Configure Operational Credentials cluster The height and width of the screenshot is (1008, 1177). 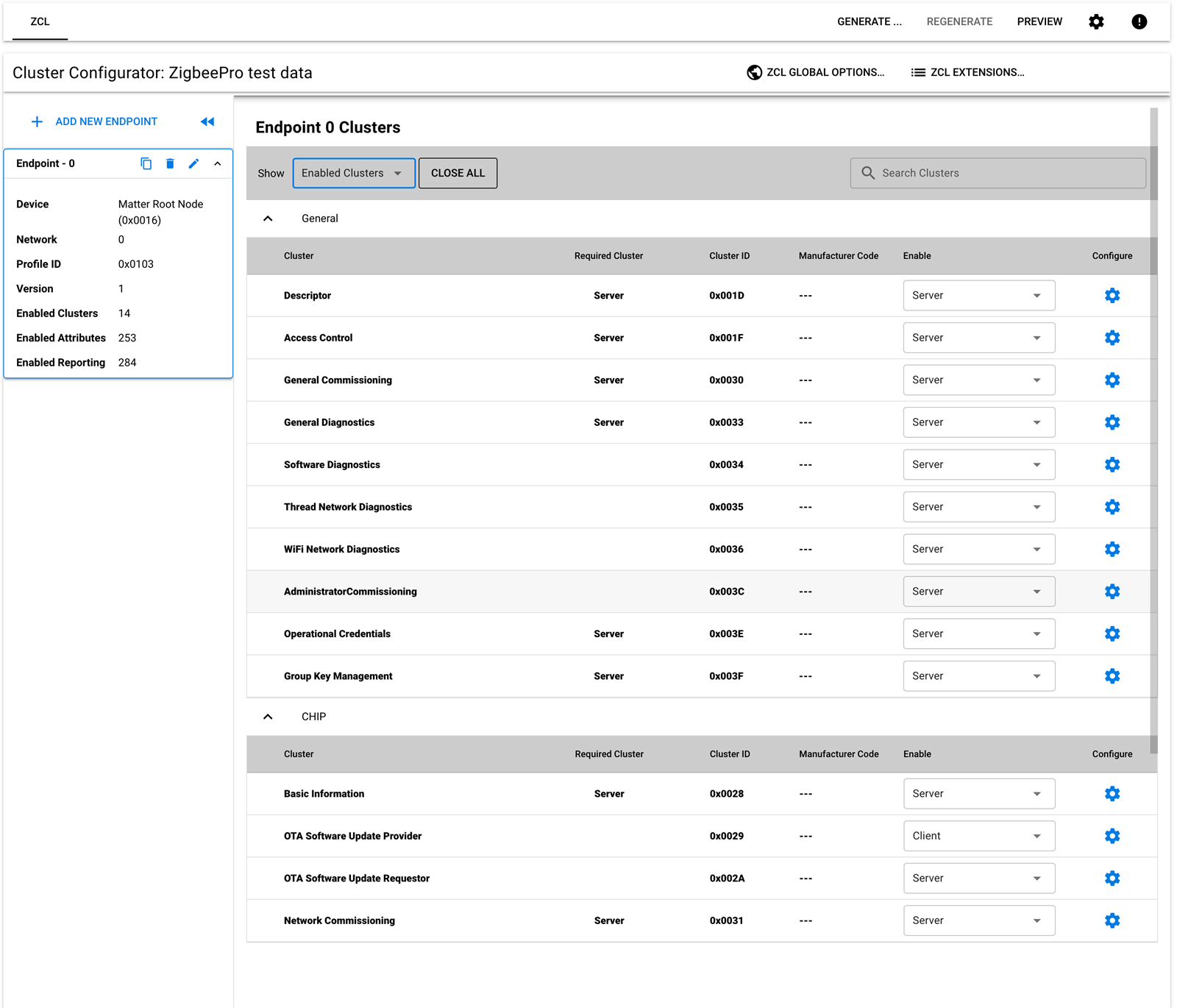point(1112,633)
